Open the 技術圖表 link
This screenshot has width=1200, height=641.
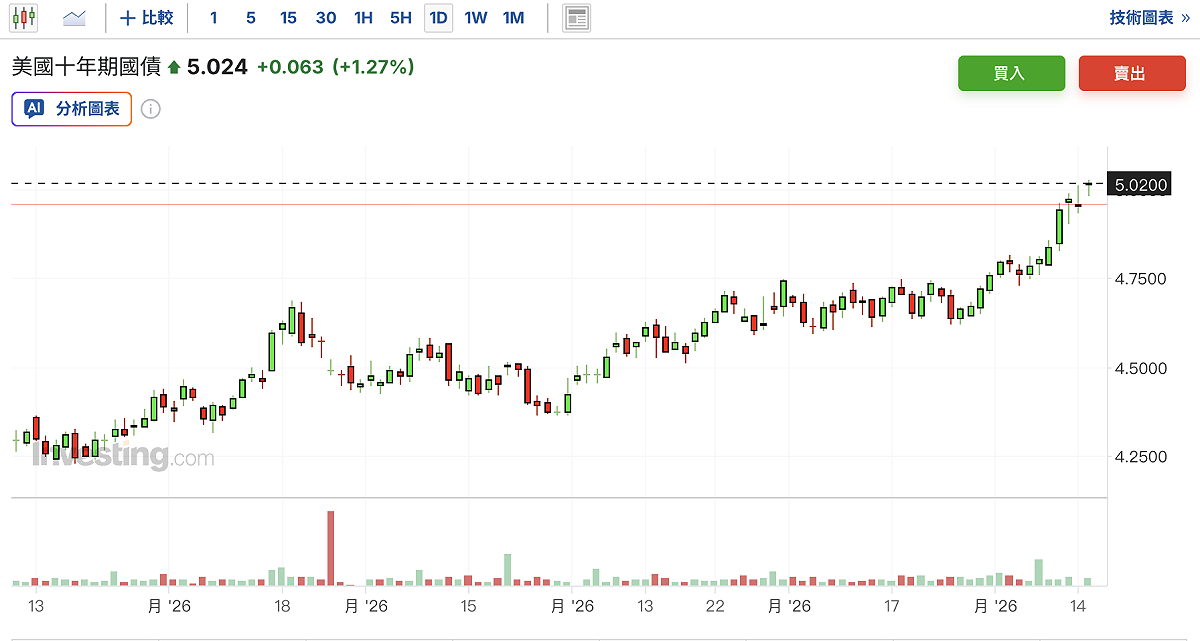point(1149,18)
